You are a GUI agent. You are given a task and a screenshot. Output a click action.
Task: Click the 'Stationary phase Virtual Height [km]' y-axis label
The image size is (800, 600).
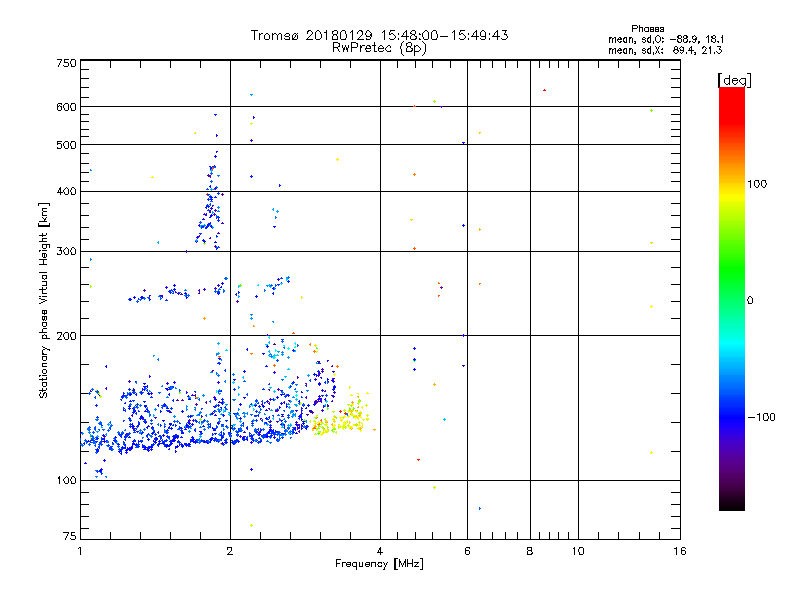[44, 300]
